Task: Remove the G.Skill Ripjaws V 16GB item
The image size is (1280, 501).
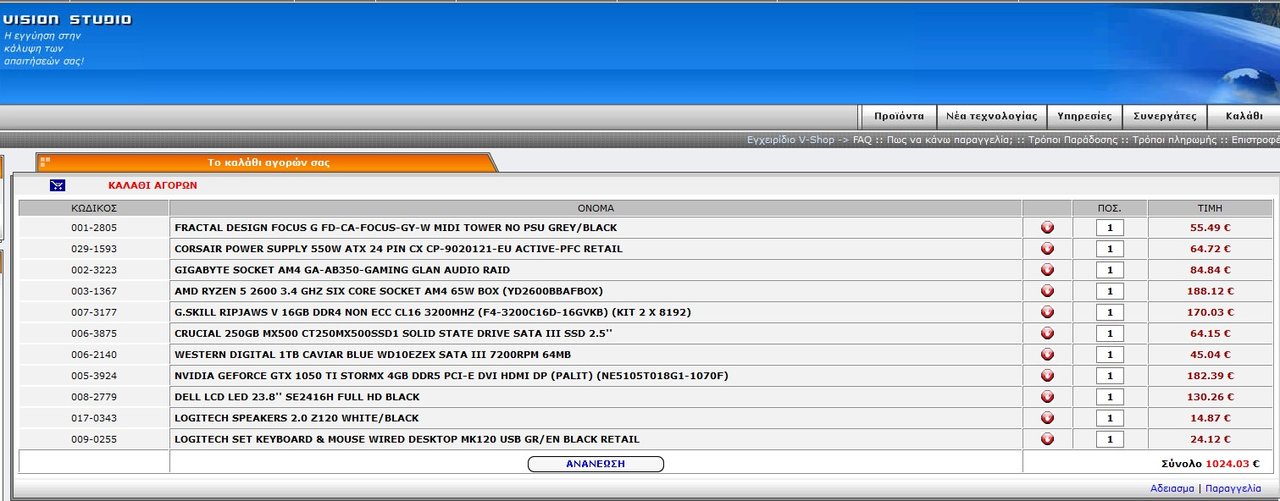Action: pyautogui.click(x=1047, y=312)
